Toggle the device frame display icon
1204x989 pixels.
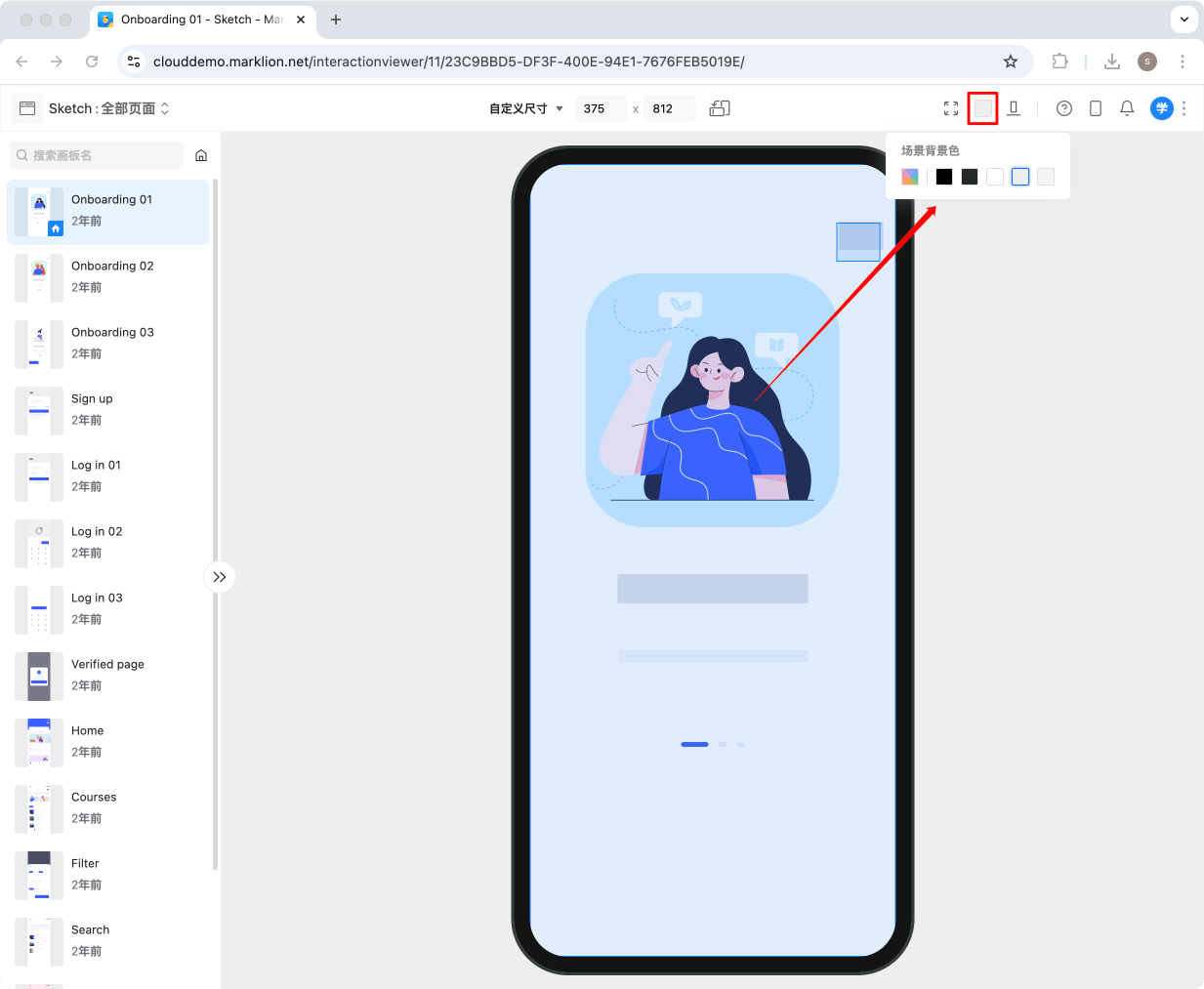click(1014, 108)
